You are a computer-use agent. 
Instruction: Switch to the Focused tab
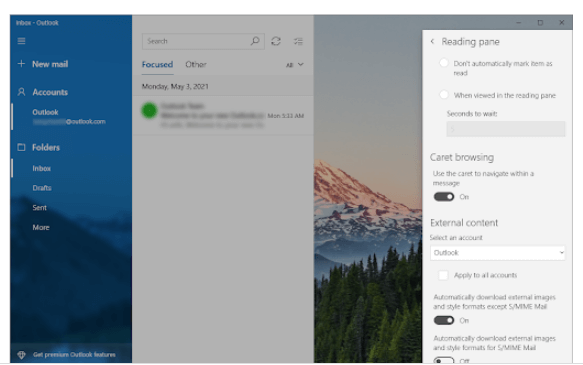click(x=157, y=64)
